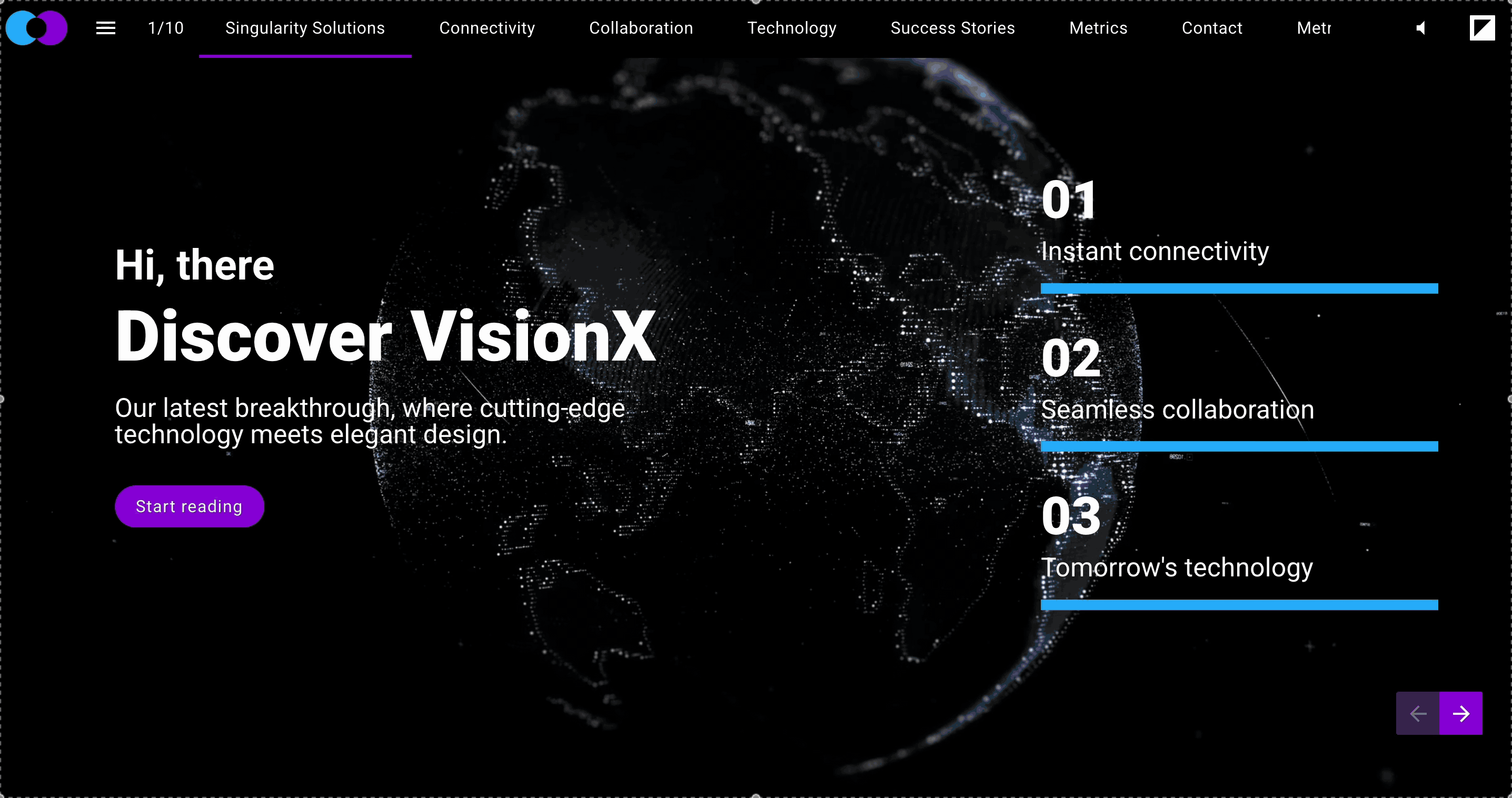Open Success Stories tab
This screenshot has height=798, width=1512.
coord(952,27)
